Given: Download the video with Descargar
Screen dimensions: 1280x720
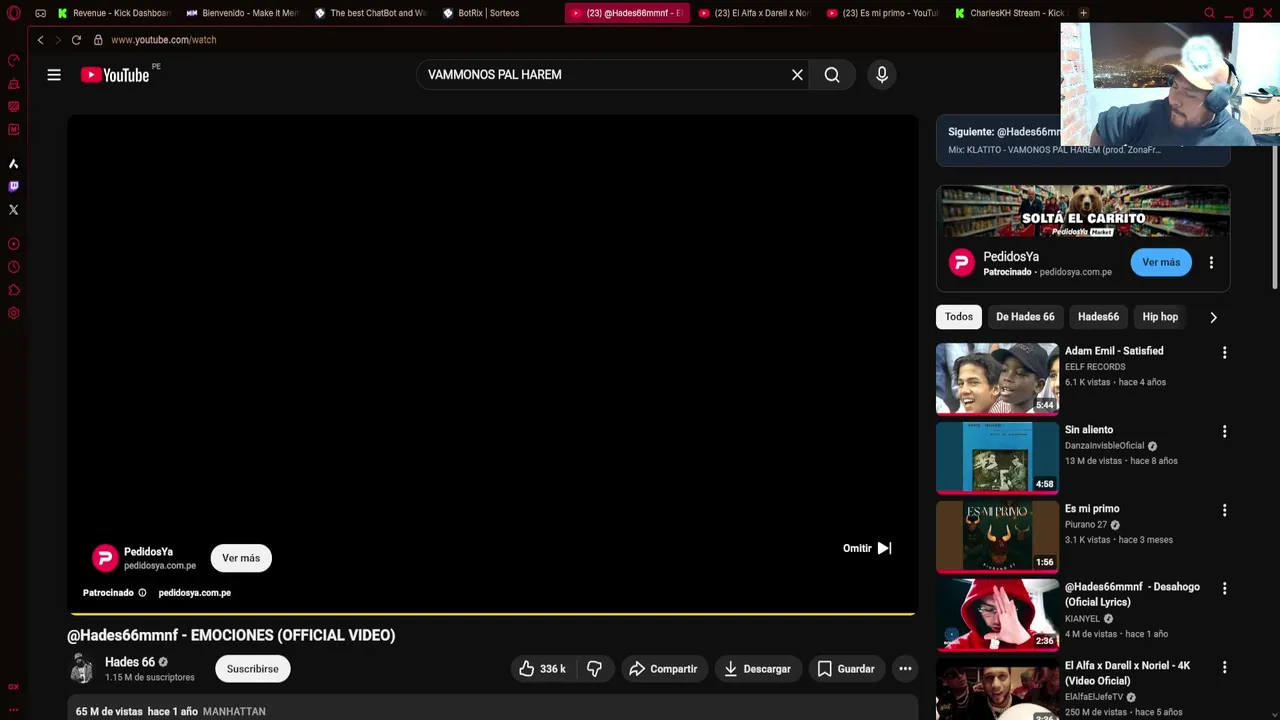Looking at the screenshot, I should click(x=757, y=669).
